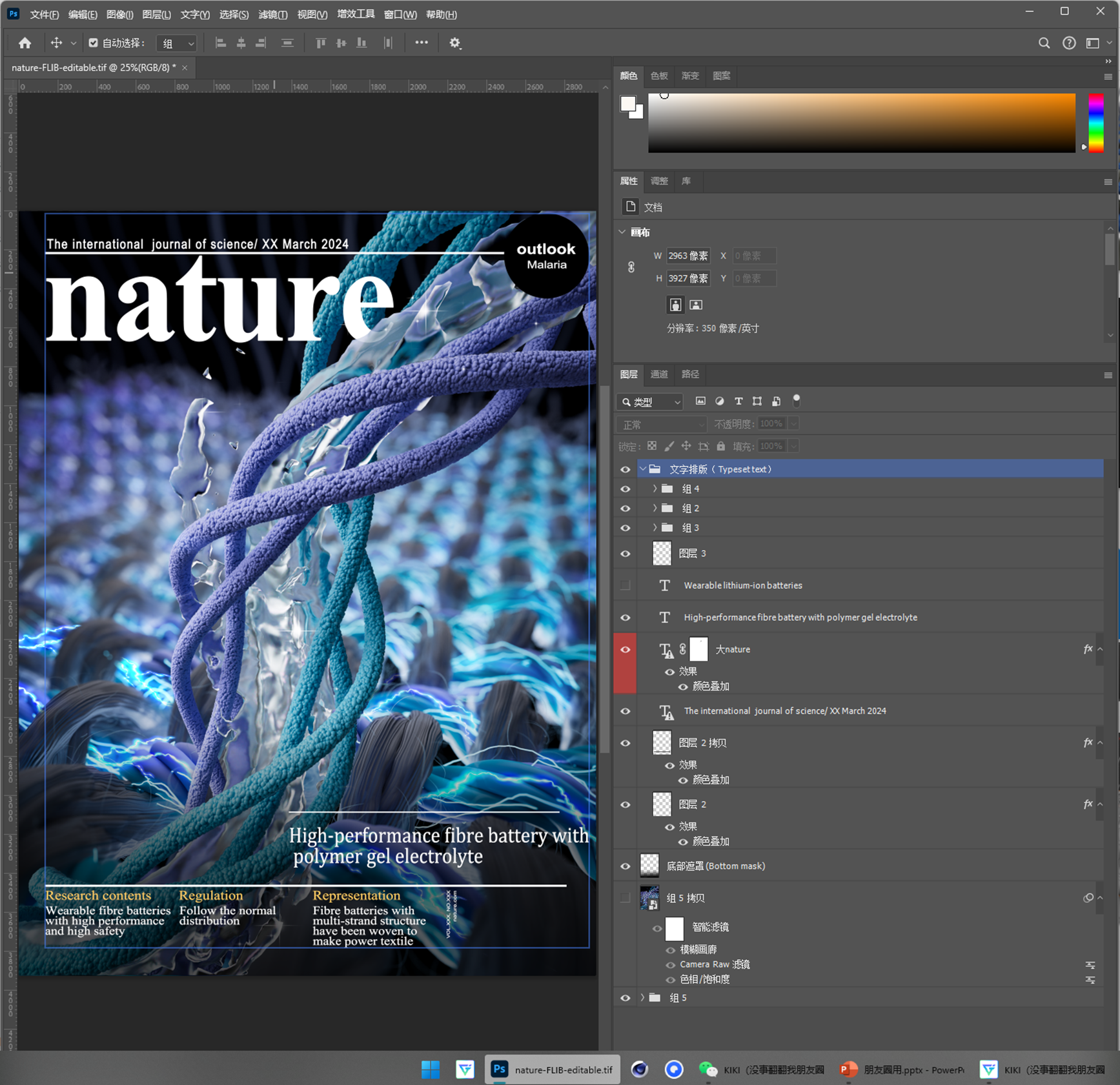
Task: Click the Home icon in options bar
Action: [25, 43]
